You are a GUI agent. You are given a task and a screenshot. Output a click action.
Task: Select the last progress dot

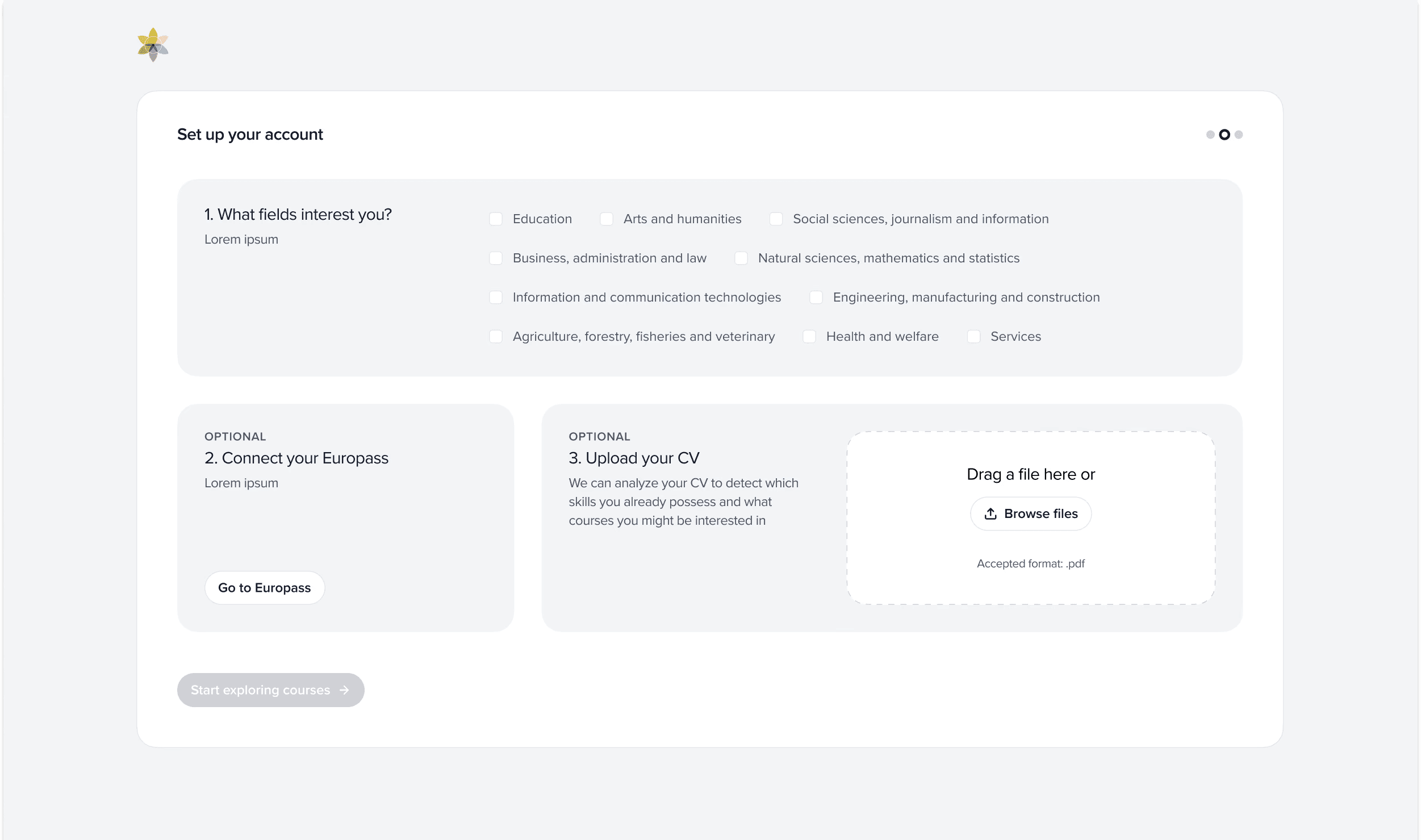point(1238,135)
